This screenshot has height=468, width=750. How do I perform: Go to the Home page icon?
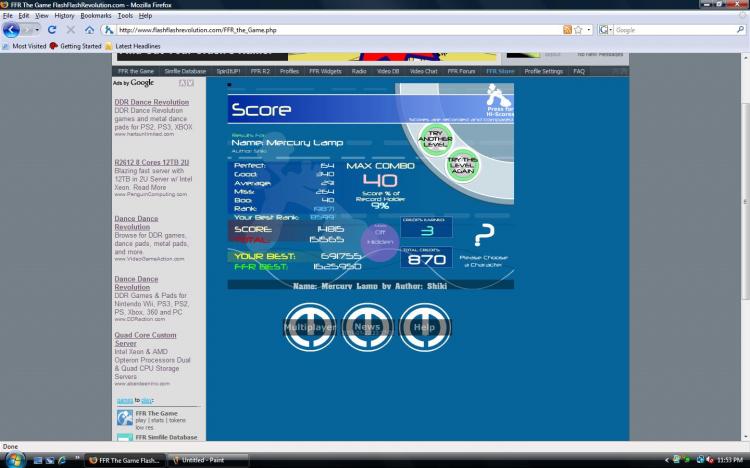89,30
